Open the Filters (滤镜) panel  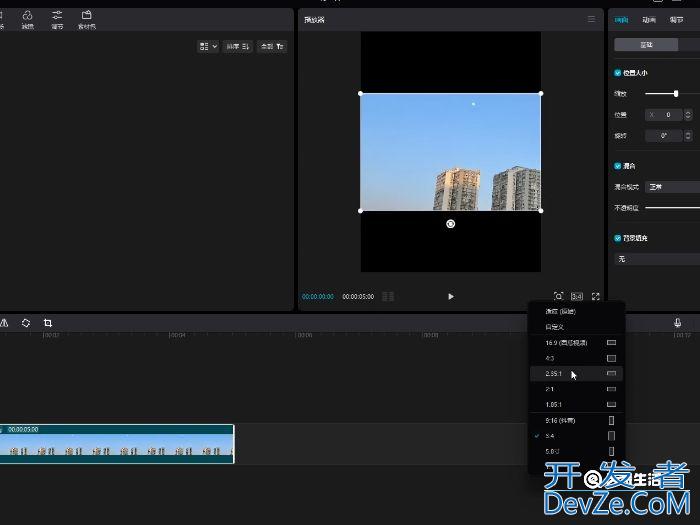pos(28,20)
